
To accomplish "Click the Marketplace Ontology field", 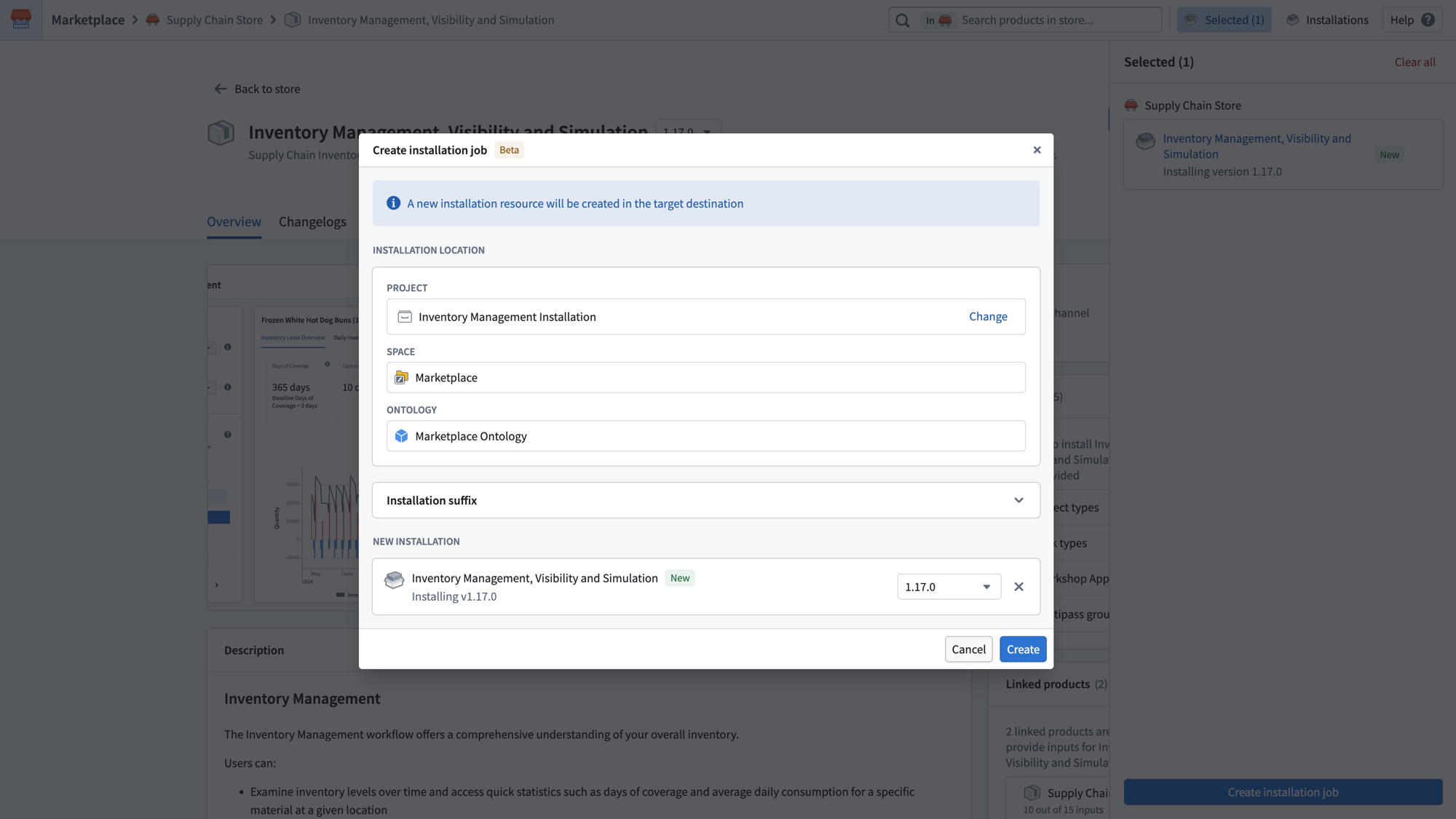I will 705,436.
